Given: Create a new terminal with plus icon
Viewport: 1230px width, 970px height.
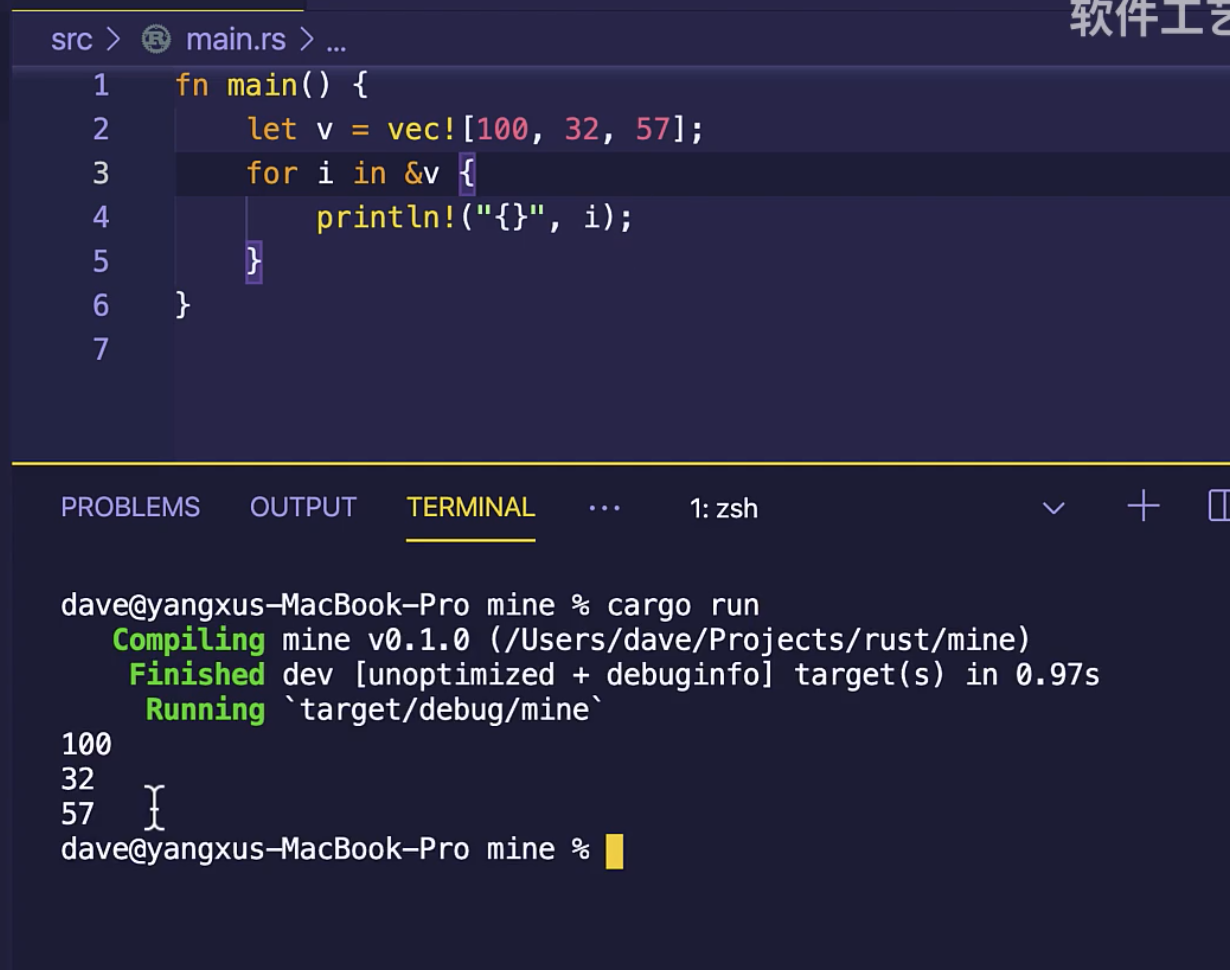Looking at the screenshot, I should click(1143, 507).
